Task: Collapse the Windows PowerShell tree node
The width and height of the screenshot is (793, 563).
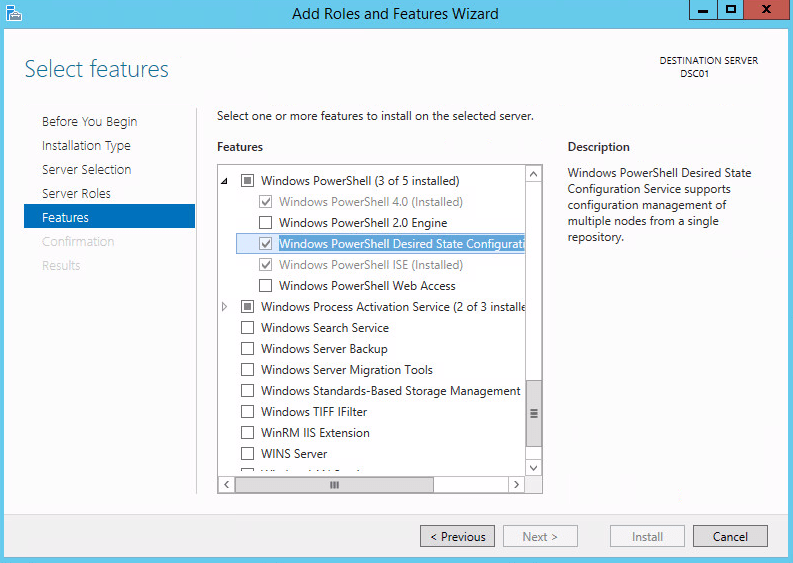Action: click(x=225, y=181)
